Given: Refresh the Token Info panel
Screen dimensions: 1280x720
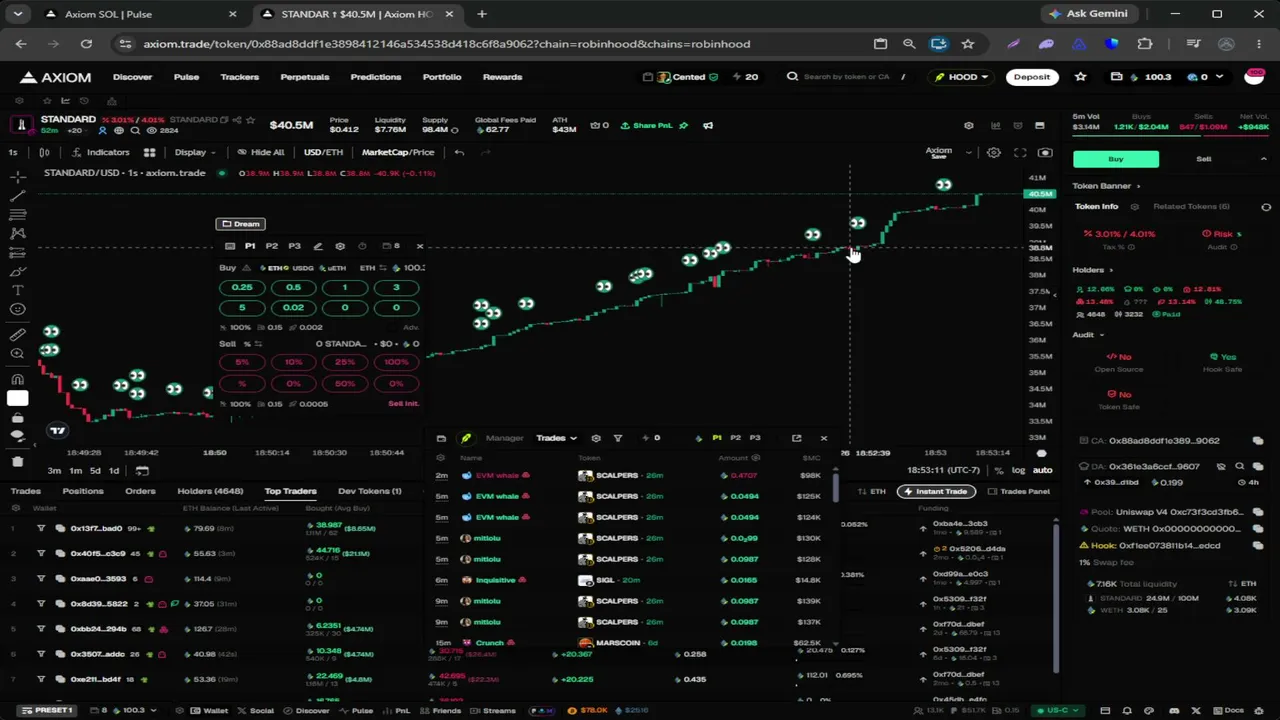Looking at the screenshot, I should point(1266,206).
